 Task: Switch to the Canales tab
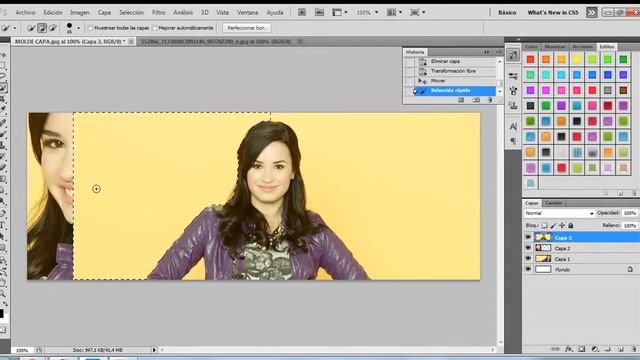pyautogui.click(x=553, y=203)
